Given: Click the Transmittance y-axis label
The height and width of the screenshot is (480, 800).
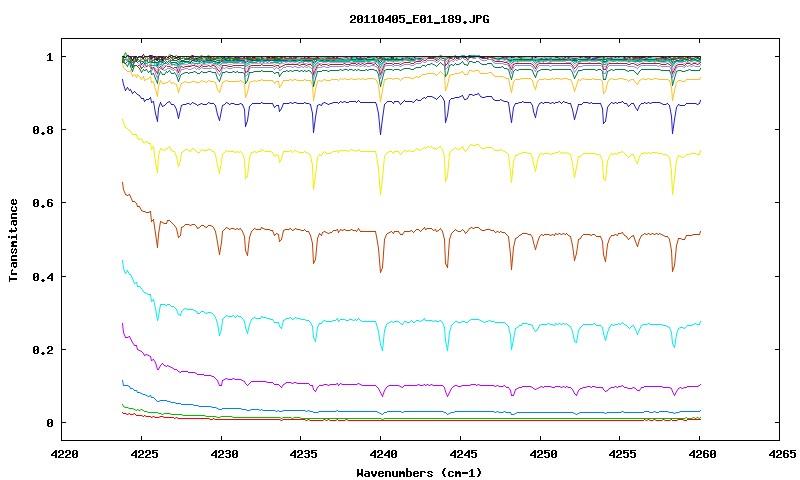Looking at the screenshot, I should [14, 240].
